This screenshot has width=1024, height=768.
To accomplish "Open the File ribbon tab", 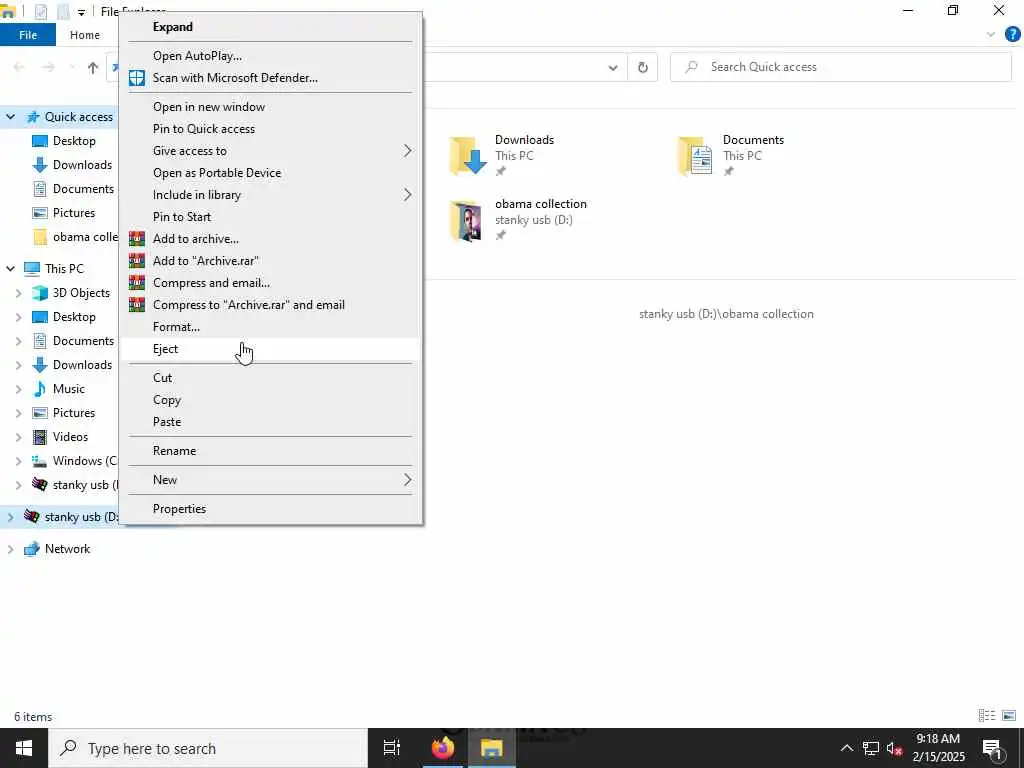I will 27,35.
